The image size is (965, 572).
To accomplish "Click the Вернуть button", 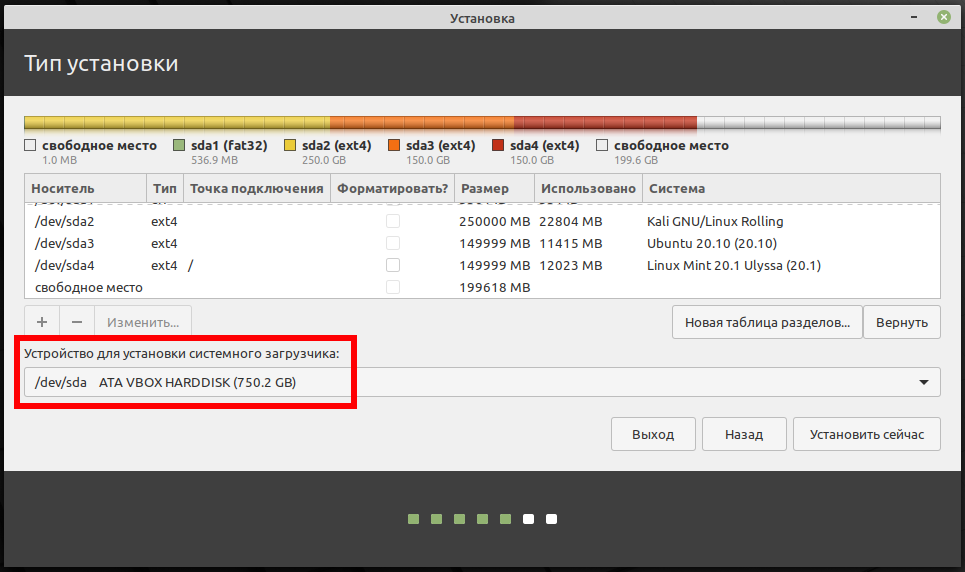I will [901, 323].
